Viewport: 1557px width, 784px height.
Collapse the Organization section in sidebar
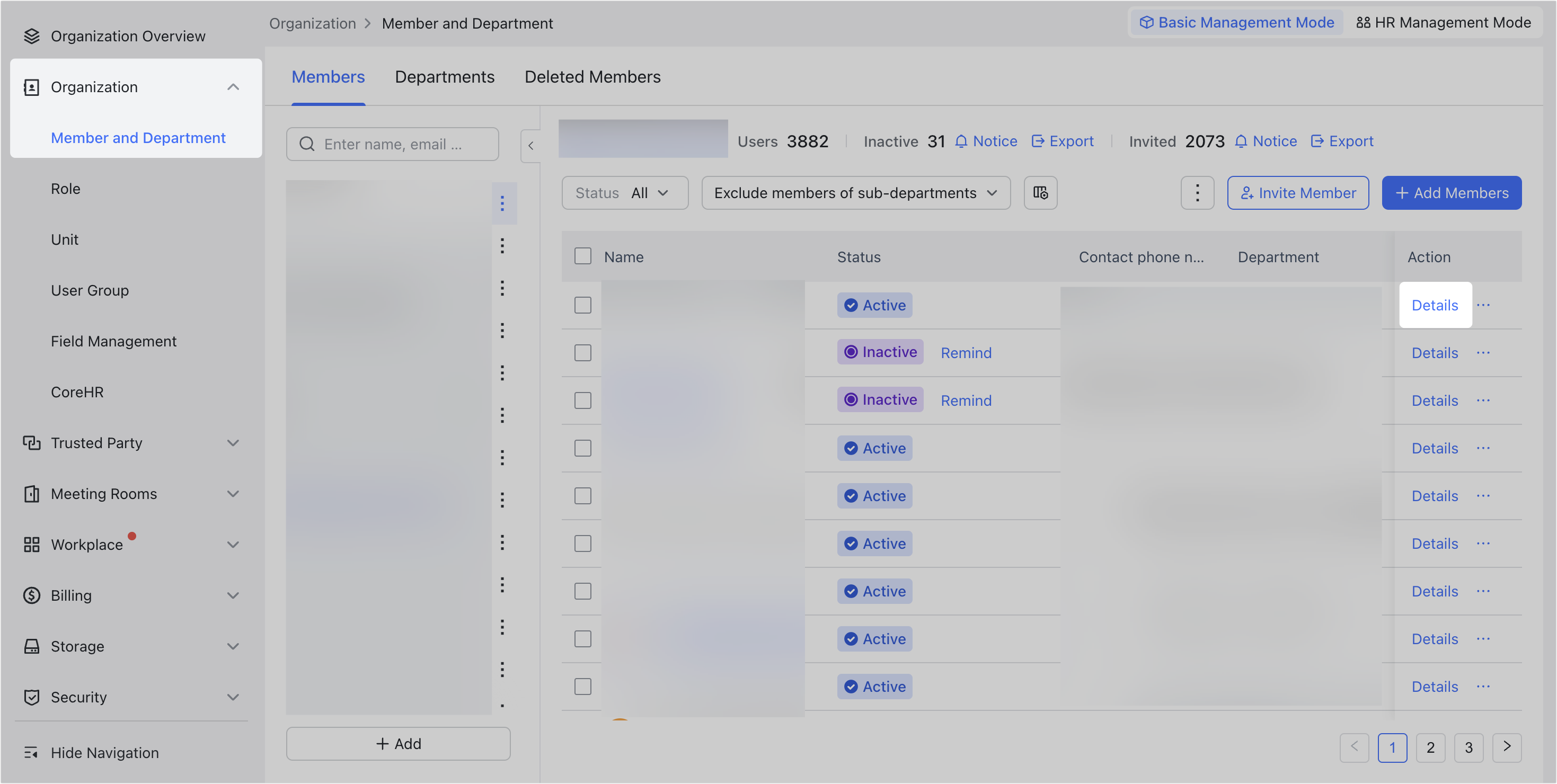[x=233, y=87]
